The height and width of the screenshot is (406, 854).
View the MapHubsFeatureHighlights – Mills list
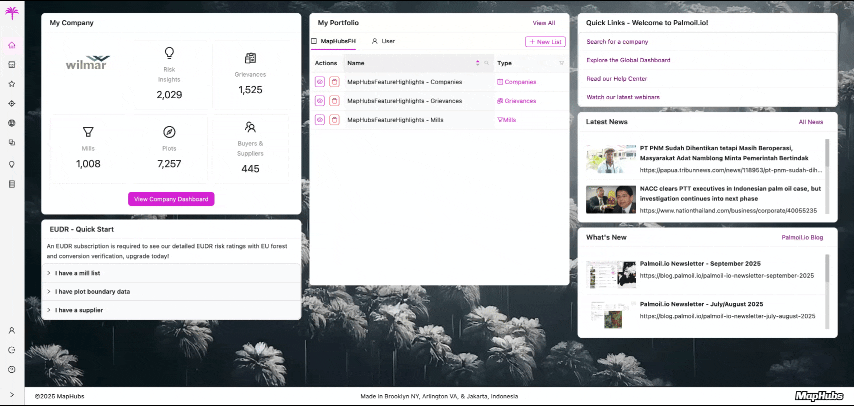(x=320, y=120)
